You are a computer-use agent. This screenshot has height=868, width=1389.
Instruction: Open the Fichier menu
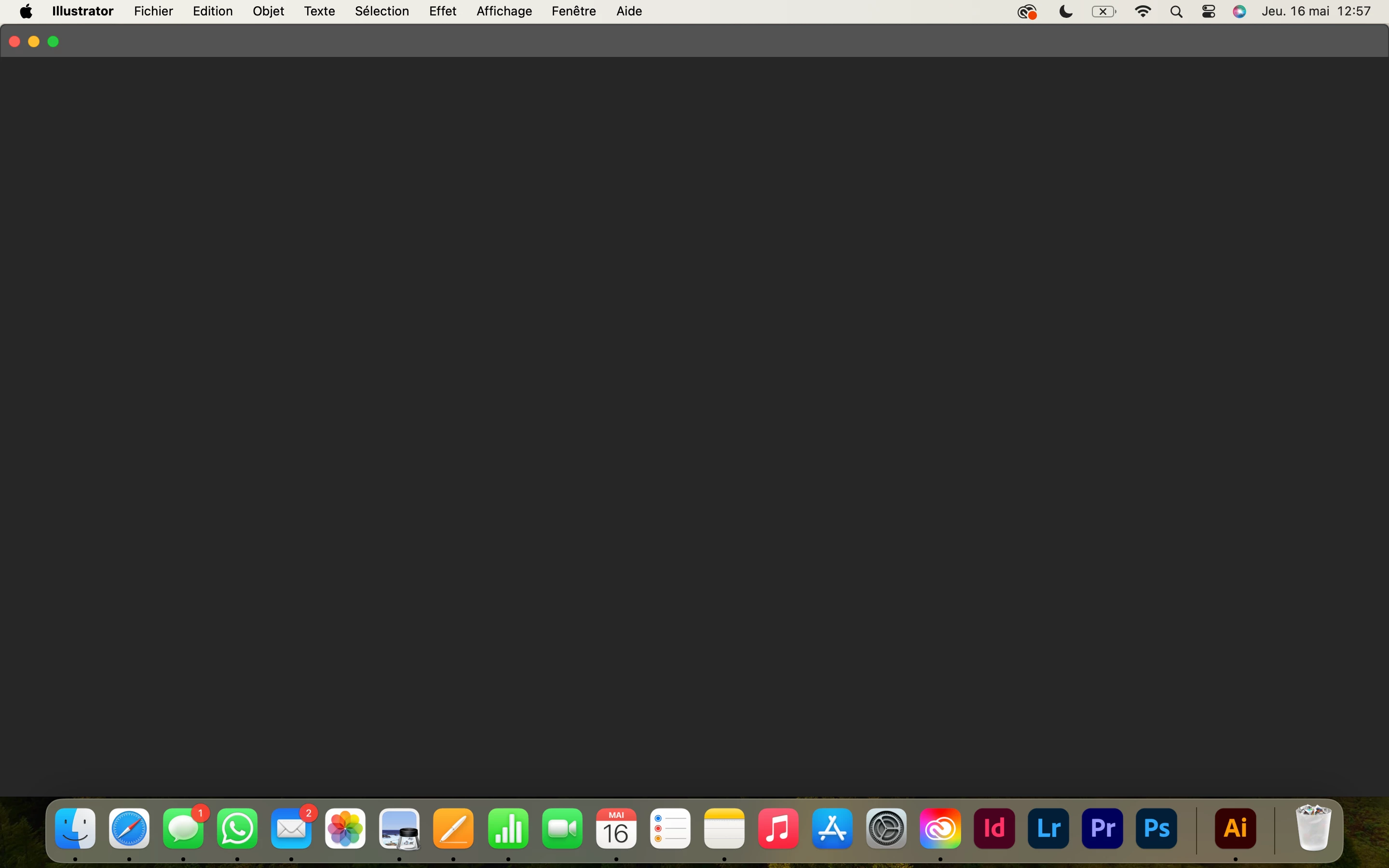153,12
